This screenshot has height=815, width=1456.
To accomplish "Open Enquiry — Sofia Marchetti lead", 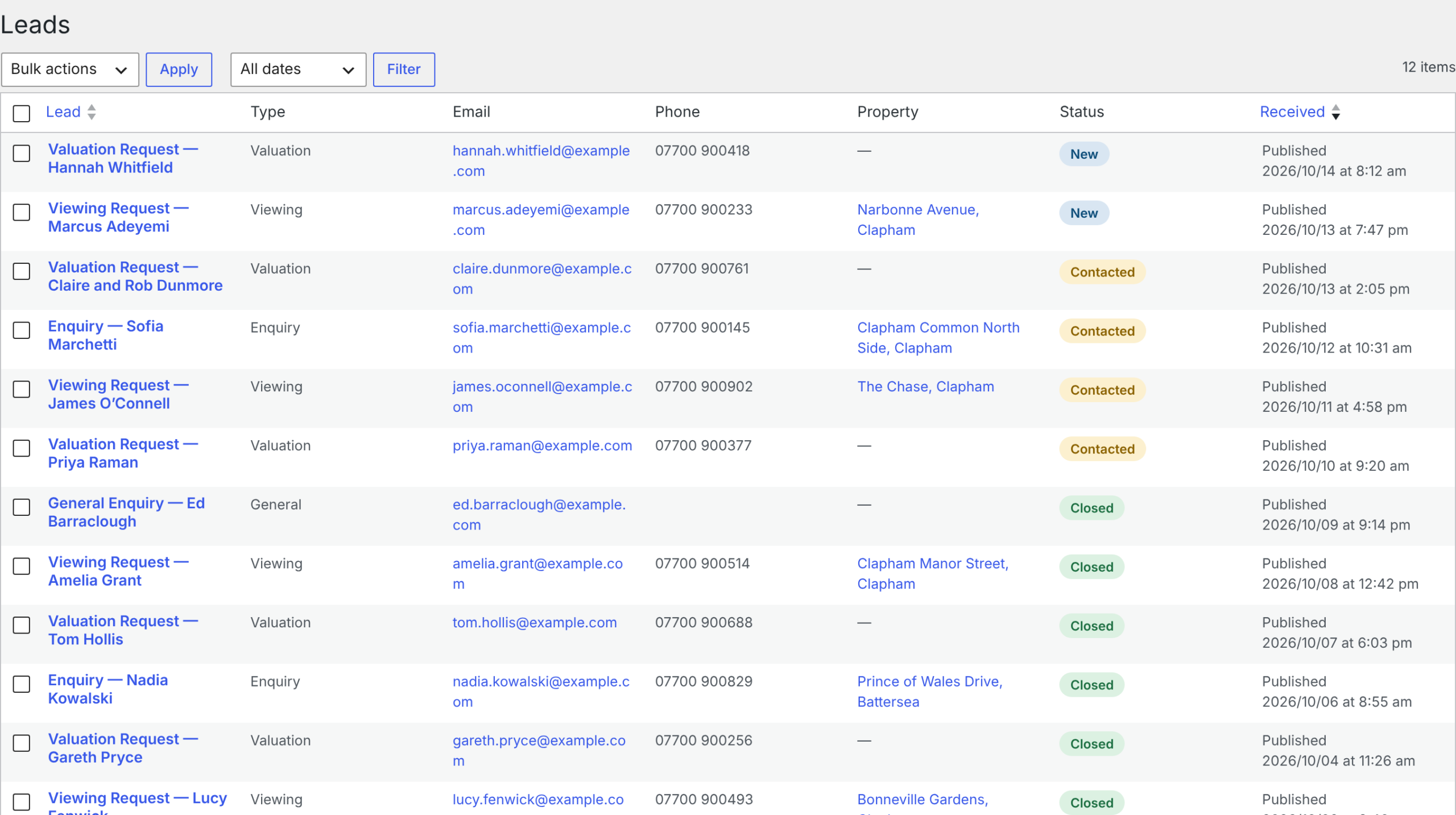I will point(106,335).
